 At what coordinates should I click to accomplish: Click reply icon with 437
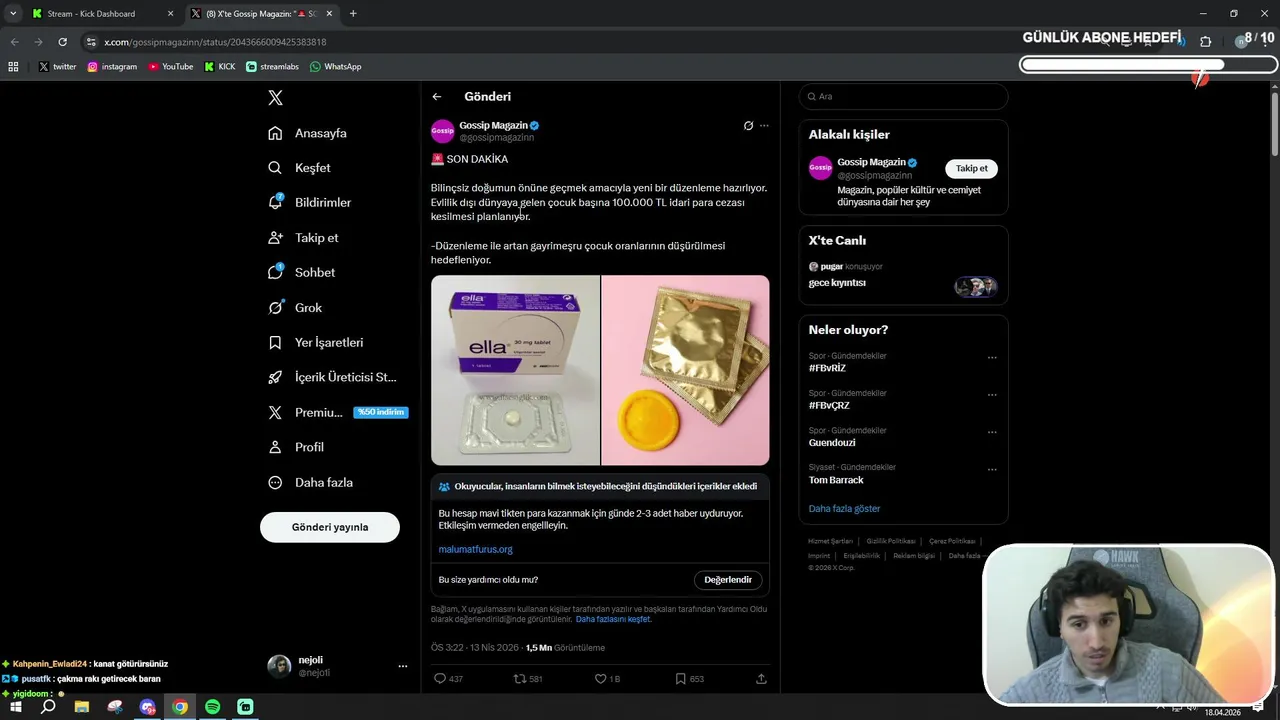click(x=448, y=678)
